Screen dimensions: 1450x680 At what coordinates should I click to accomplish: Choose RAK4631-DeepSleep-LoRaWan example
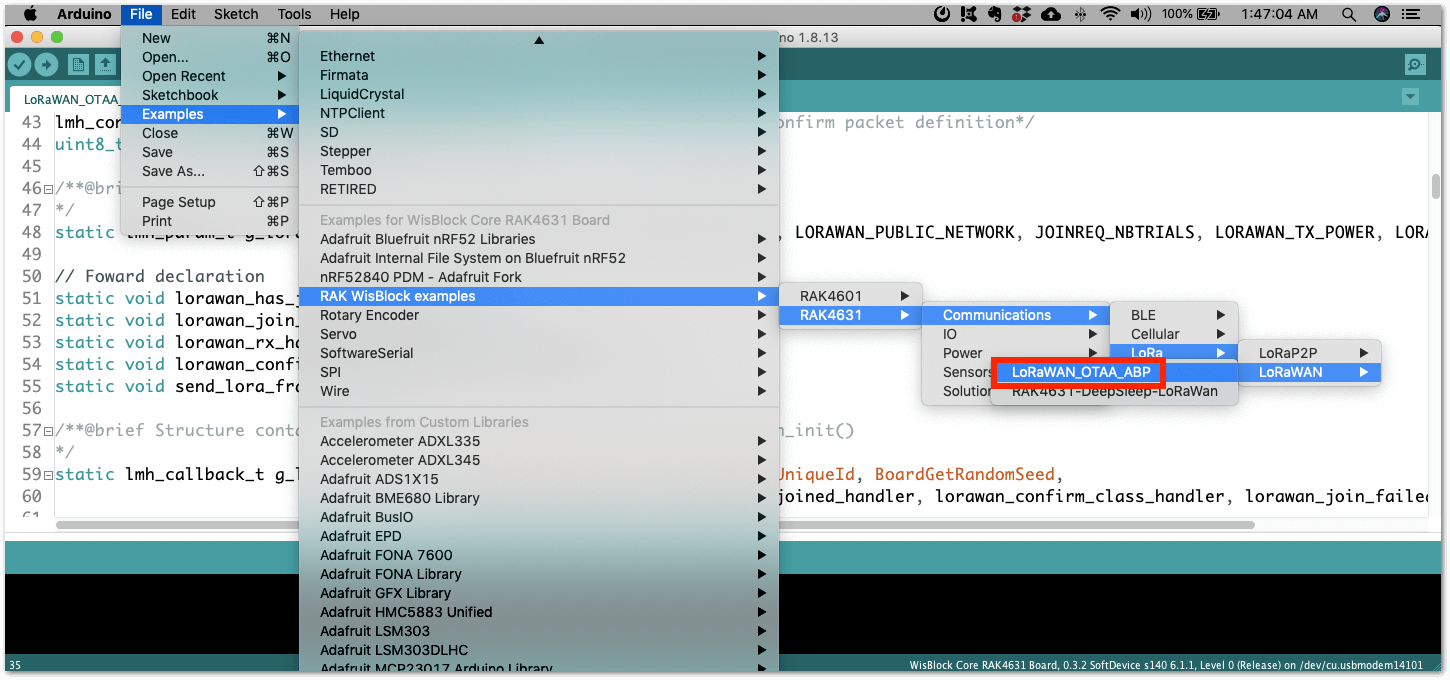pos(1114,392)
